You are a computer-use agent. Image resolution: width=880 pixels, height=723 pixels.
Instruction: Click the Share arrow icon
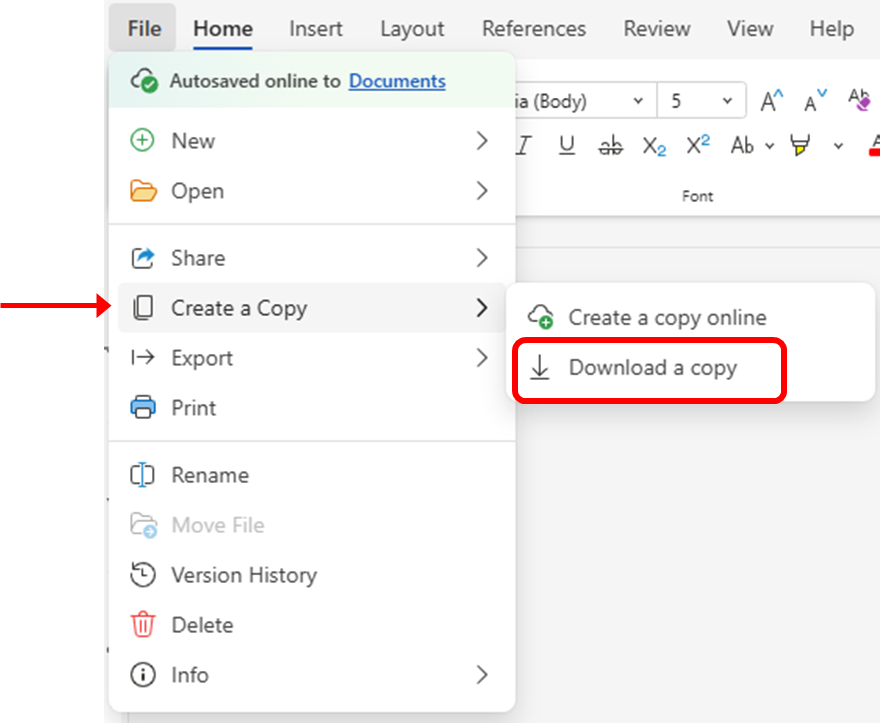pyautogui.click(x=143, y=258)
